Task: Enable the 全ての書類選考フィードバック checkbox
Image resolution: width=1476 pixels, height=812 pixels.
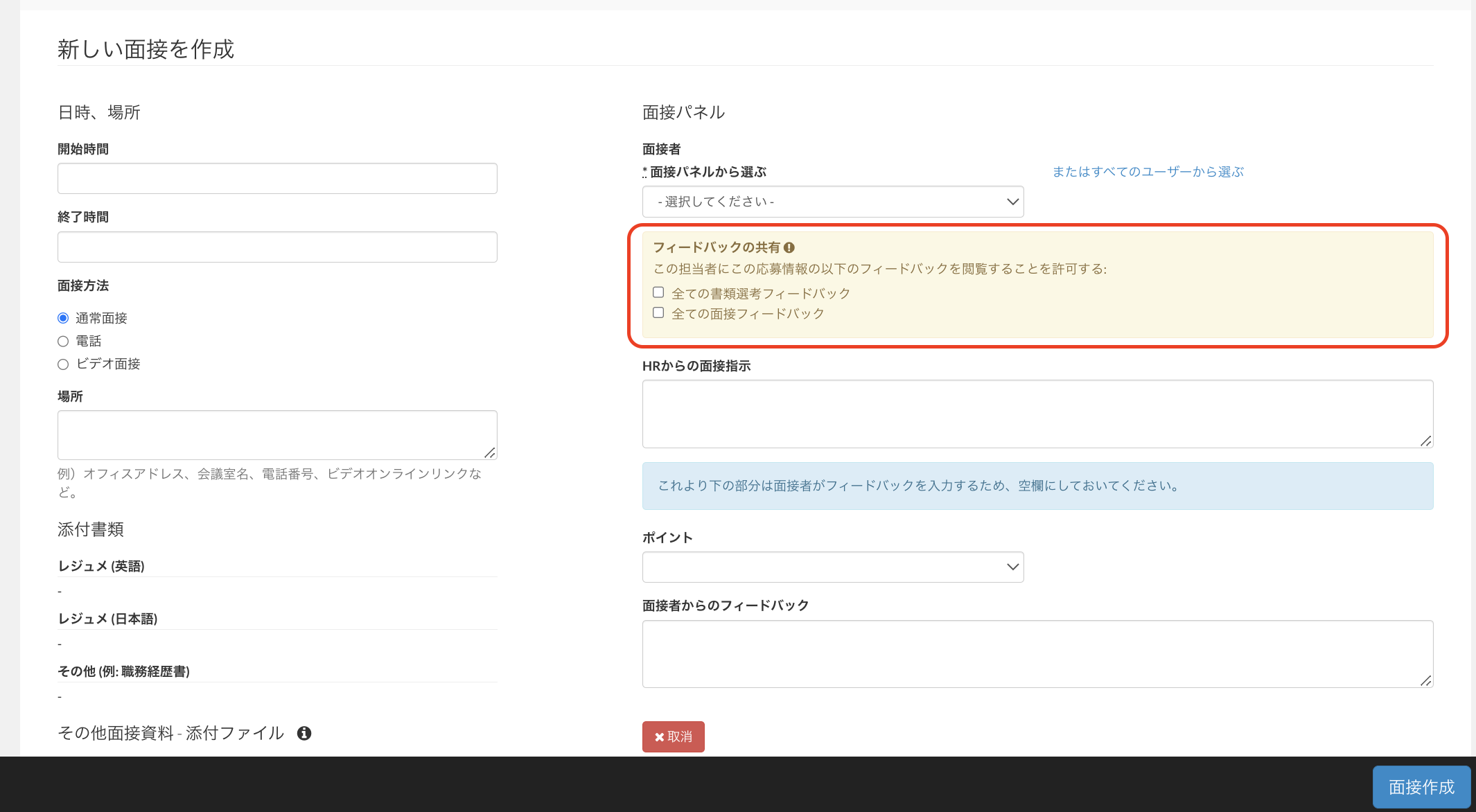Action: pos(658,292)
